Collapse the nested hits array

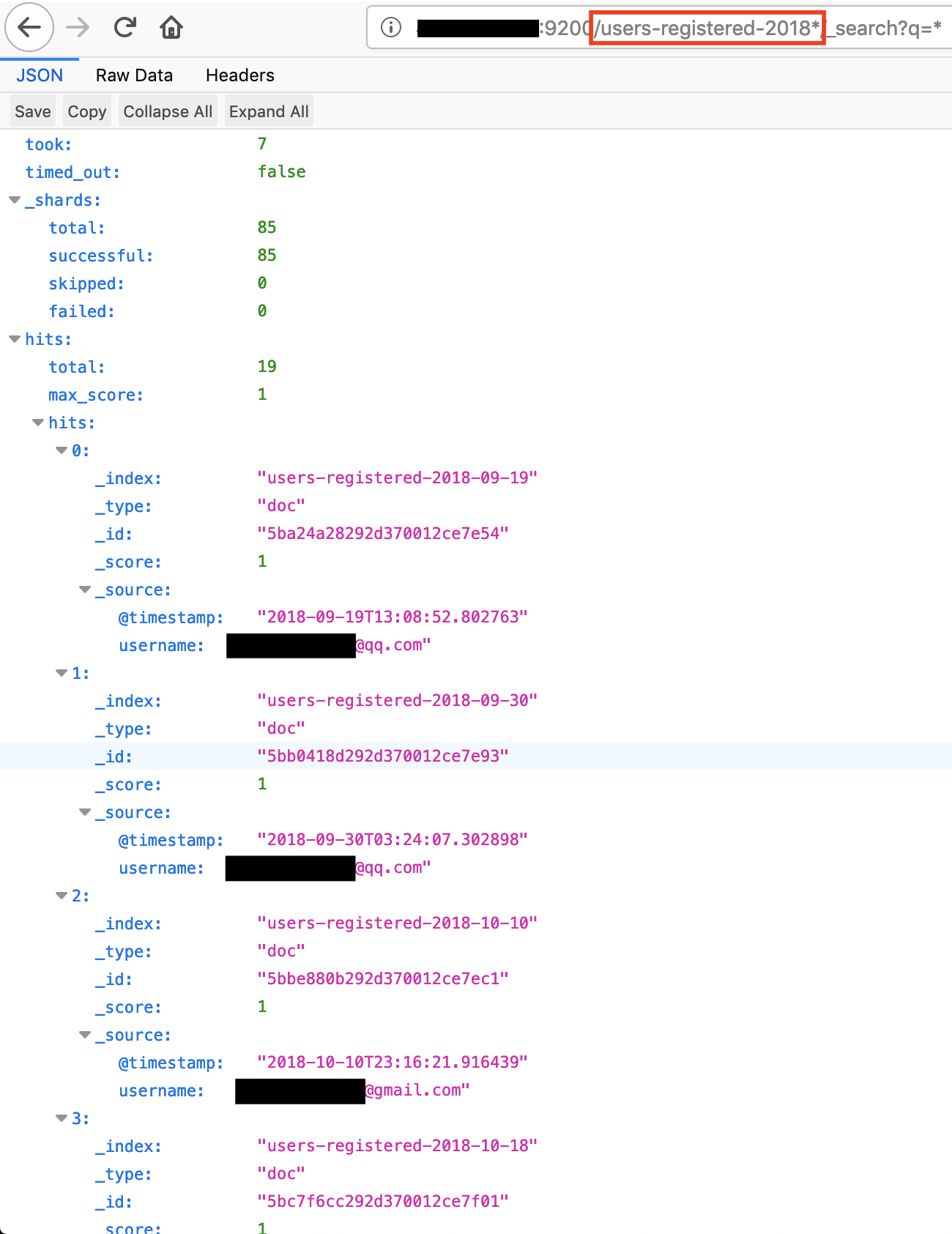[38, 423]
